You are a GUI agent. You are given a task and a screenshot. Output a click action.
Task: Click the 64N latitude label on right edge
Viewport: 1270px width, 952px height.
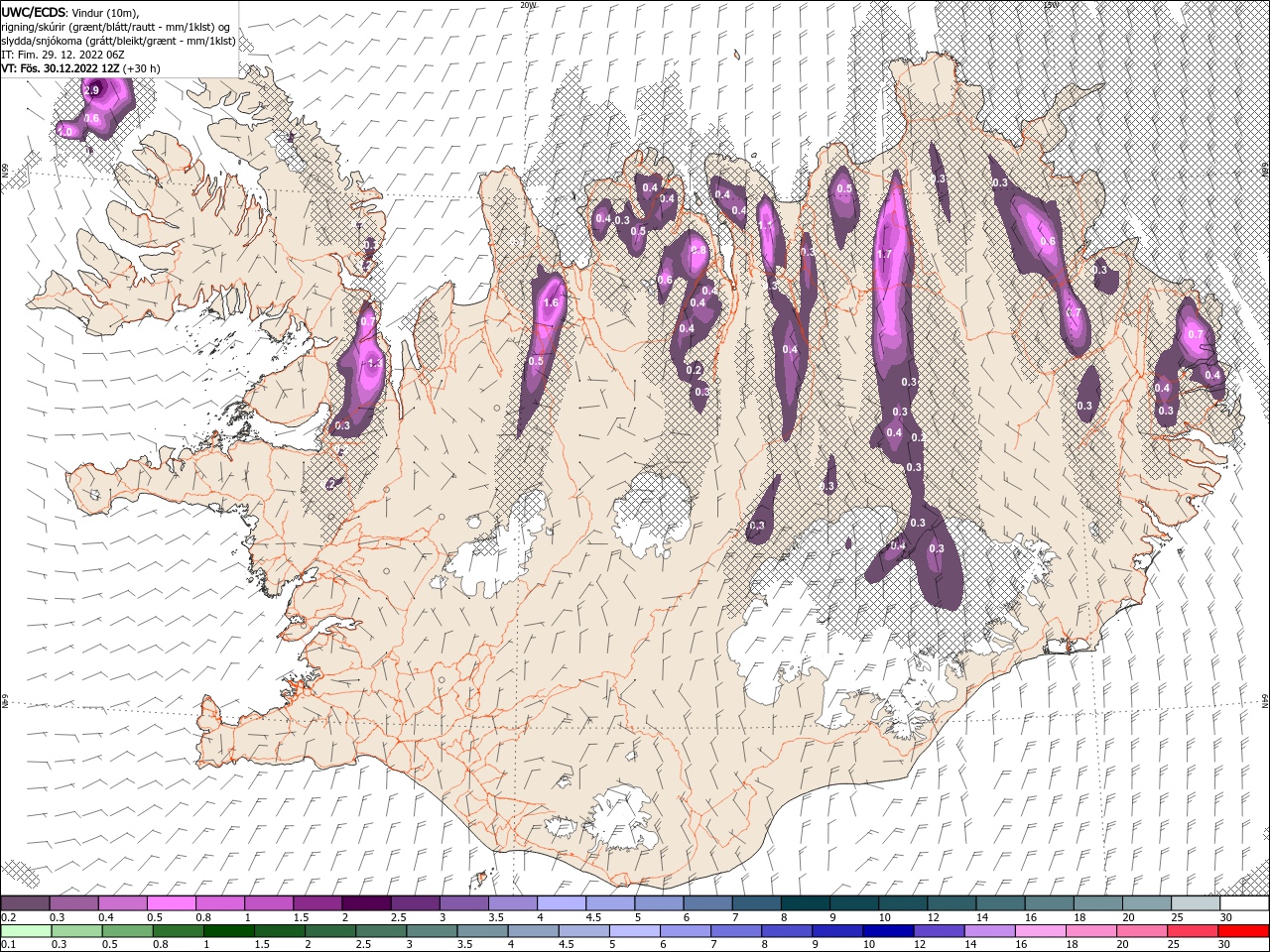point(1265,701)
